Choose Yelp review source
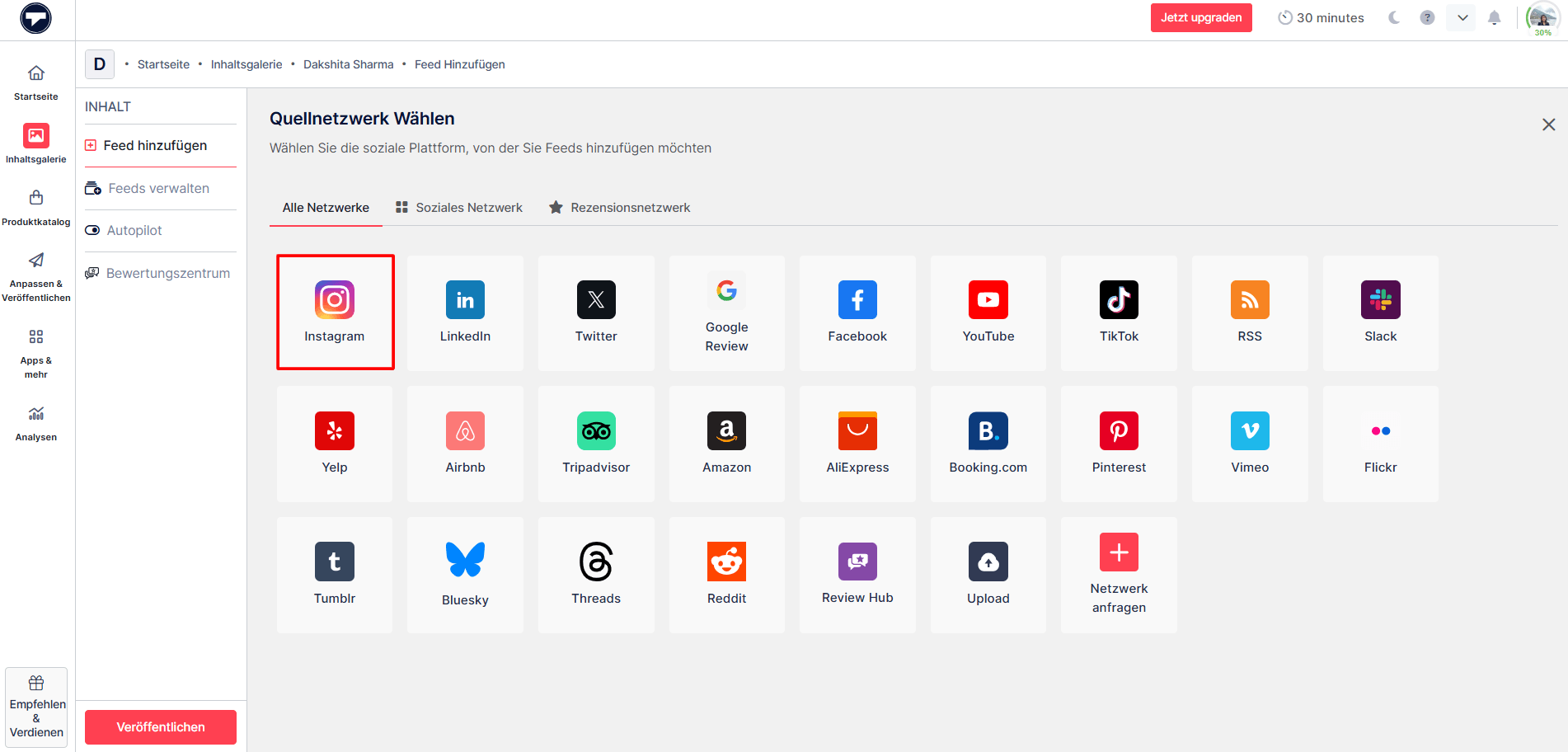Viewport: 1568px width, 752px height. (x=335, y=444)
